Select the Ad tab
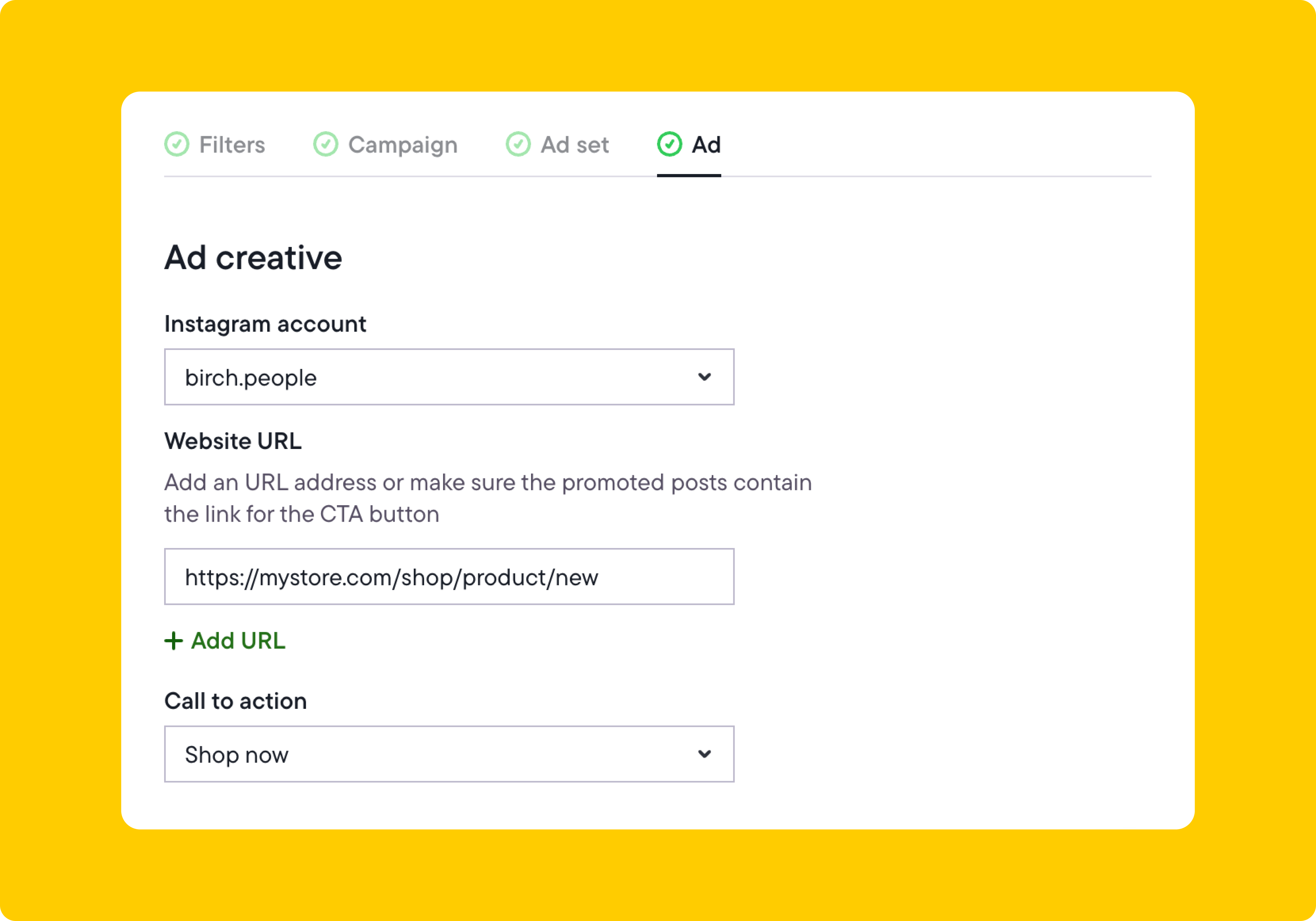This screenshot has width=1316, height=921. (x=689, y=144)
